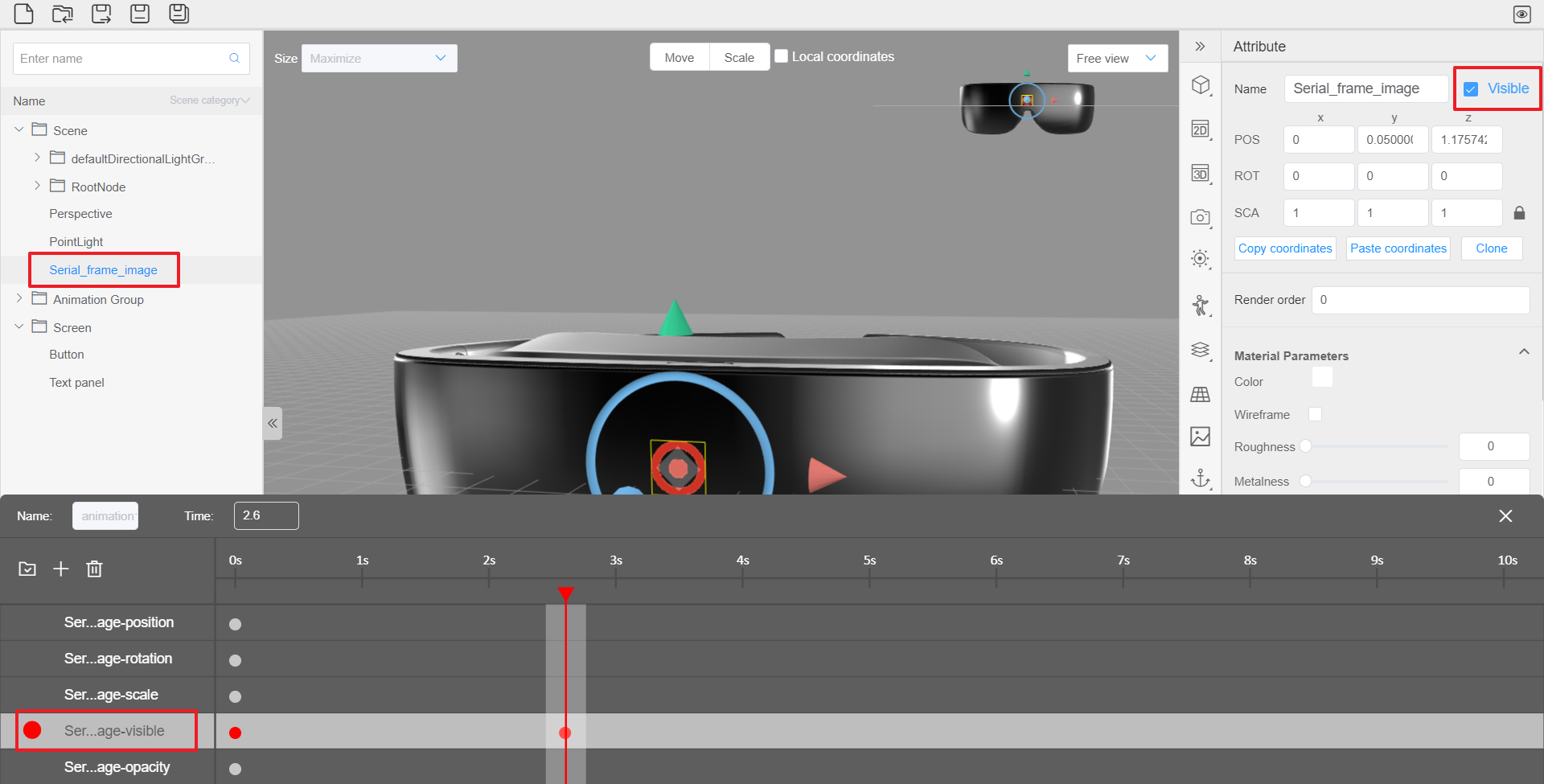
Task: Select the PointLight tree item
Action: pyautogui.click(x=76, y=242)
